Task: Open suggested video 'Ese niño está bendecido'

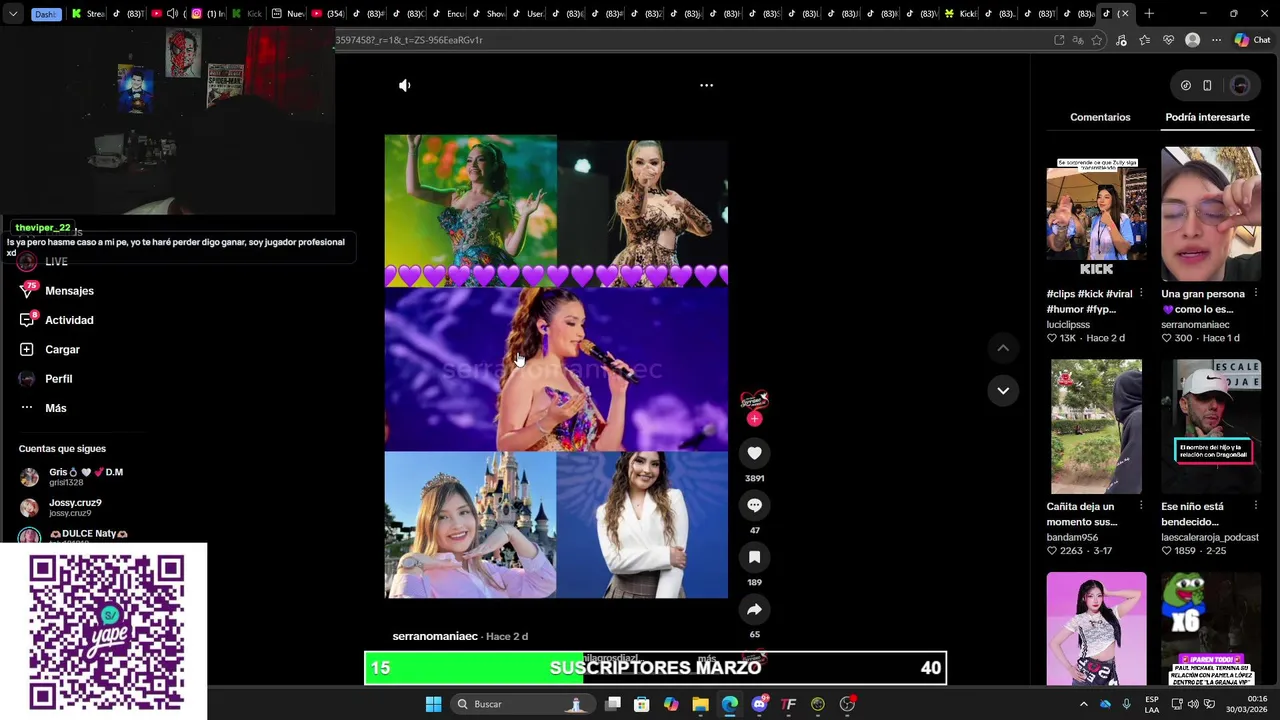Action: 1210,426
